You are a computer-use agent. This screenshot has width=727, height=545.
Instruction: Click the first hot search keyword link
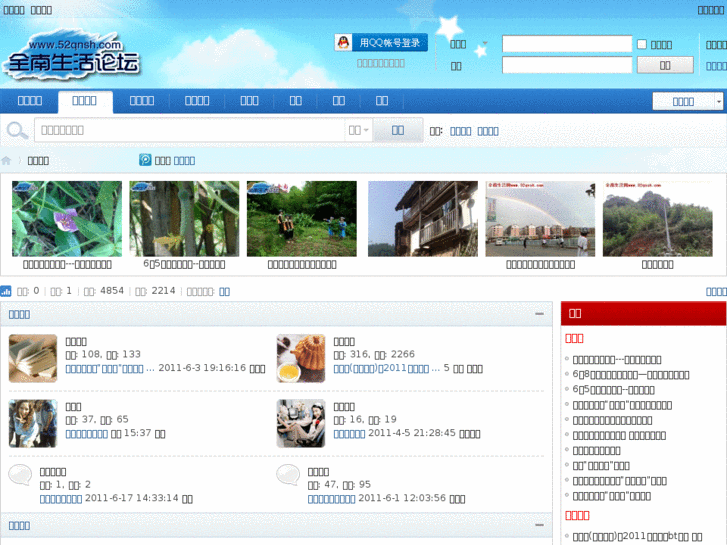[460, 131]
